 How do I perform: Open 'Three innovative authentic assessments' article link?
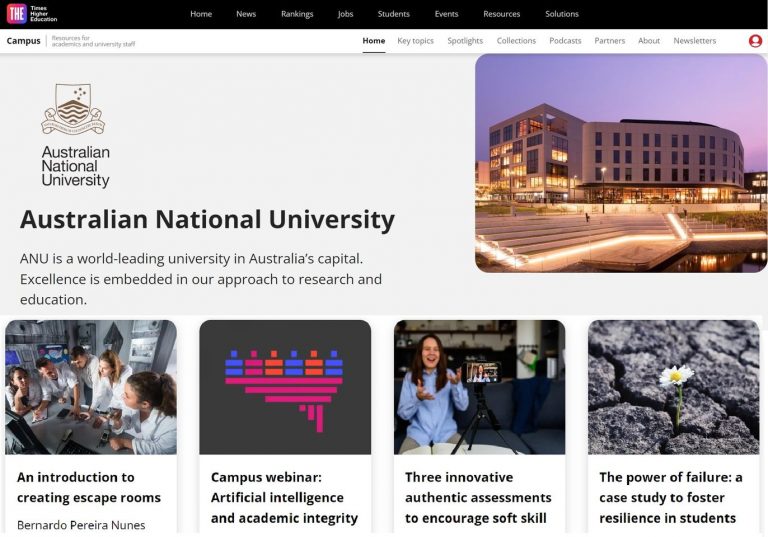click(478, 497)
